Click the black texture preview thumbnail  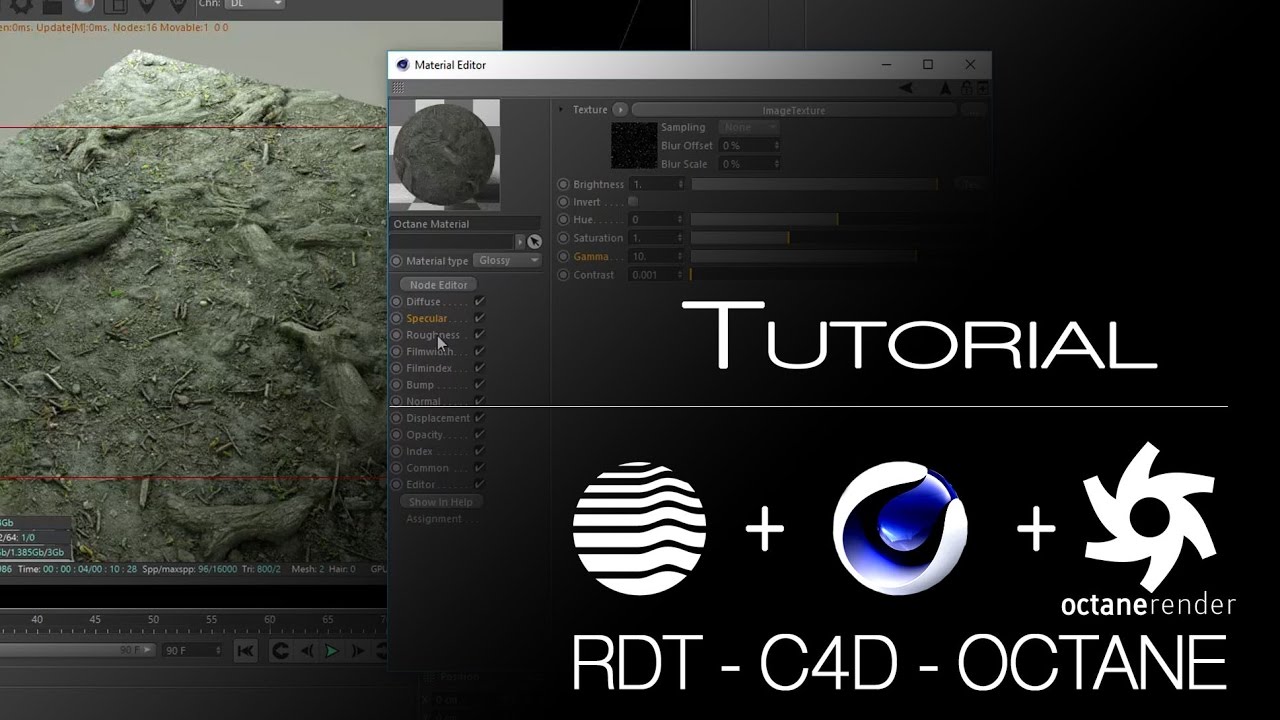(x=634, y=146)
